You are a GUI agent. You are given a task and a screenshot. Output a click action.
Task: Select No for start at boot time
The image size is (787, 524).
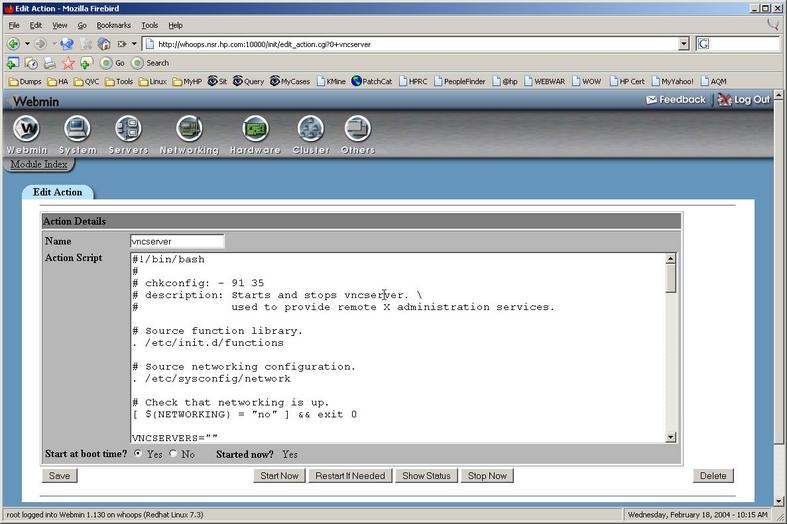(x=173, y=454)
